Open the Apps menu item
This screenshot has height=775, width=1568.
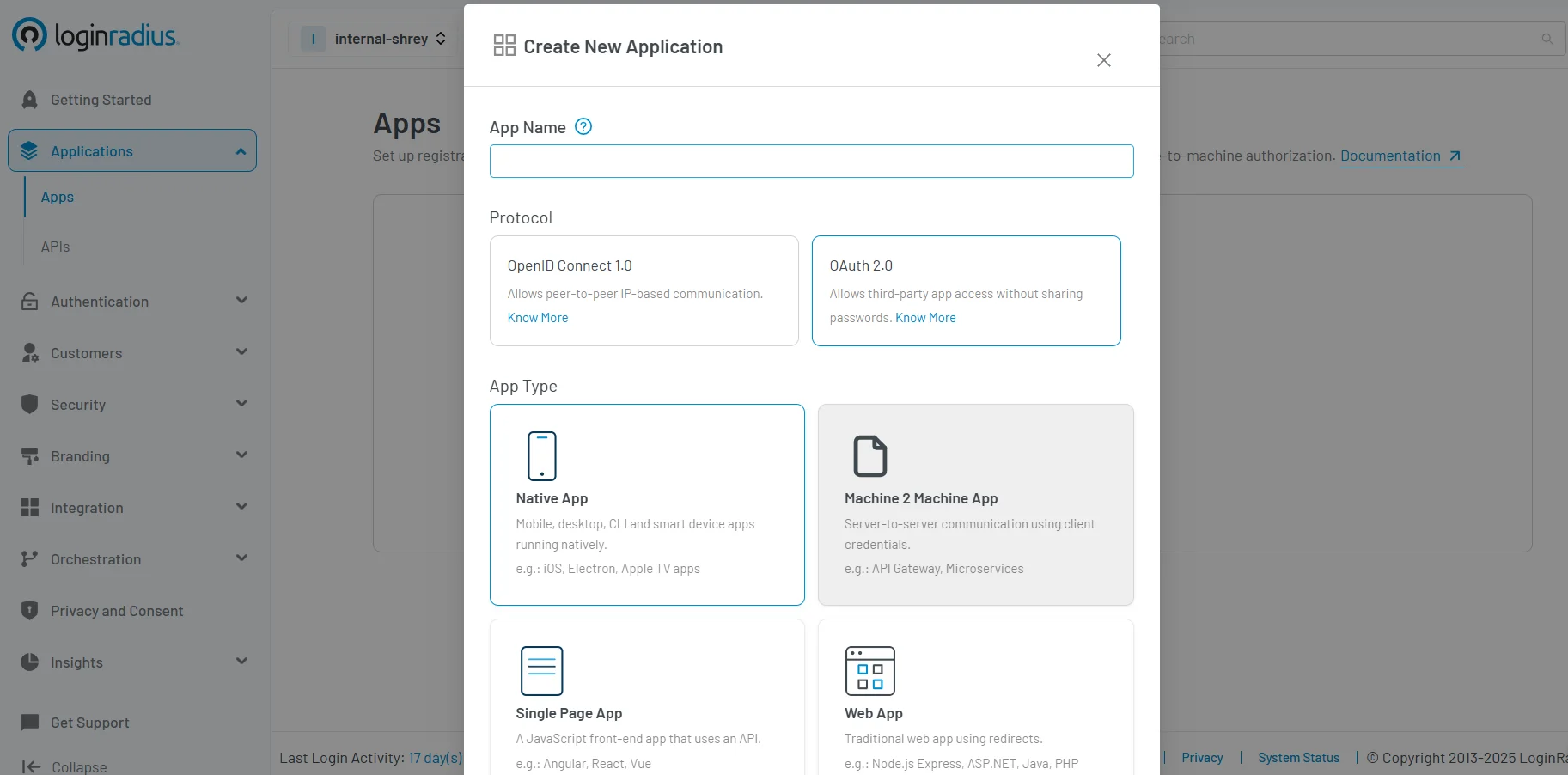[57, 197]
